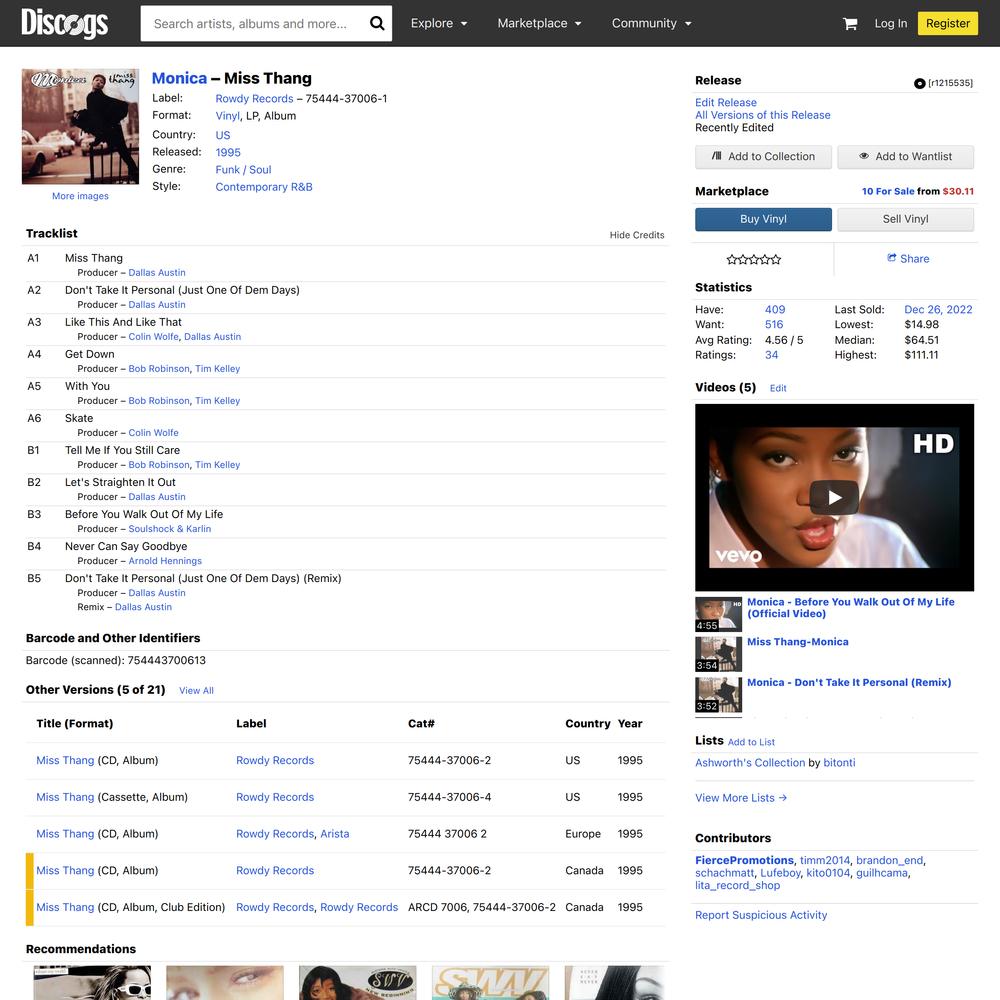The image size is (1000, 1000).
Task: Open Bob Robinson producer link for With You
Action: point(159,401)
